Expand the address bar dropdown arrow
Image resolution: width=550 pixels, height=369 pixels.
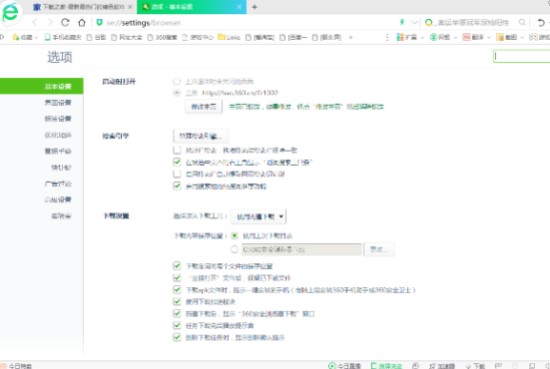point(415,22)
